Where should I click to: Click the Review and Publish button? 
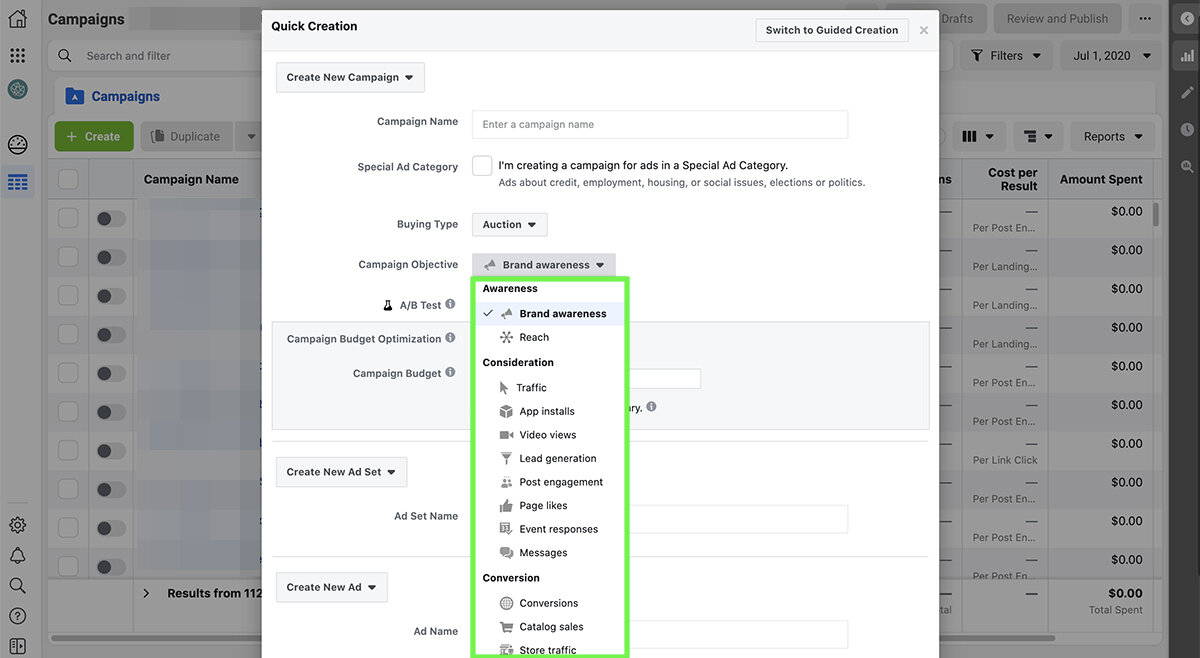tap(1057, 18)
